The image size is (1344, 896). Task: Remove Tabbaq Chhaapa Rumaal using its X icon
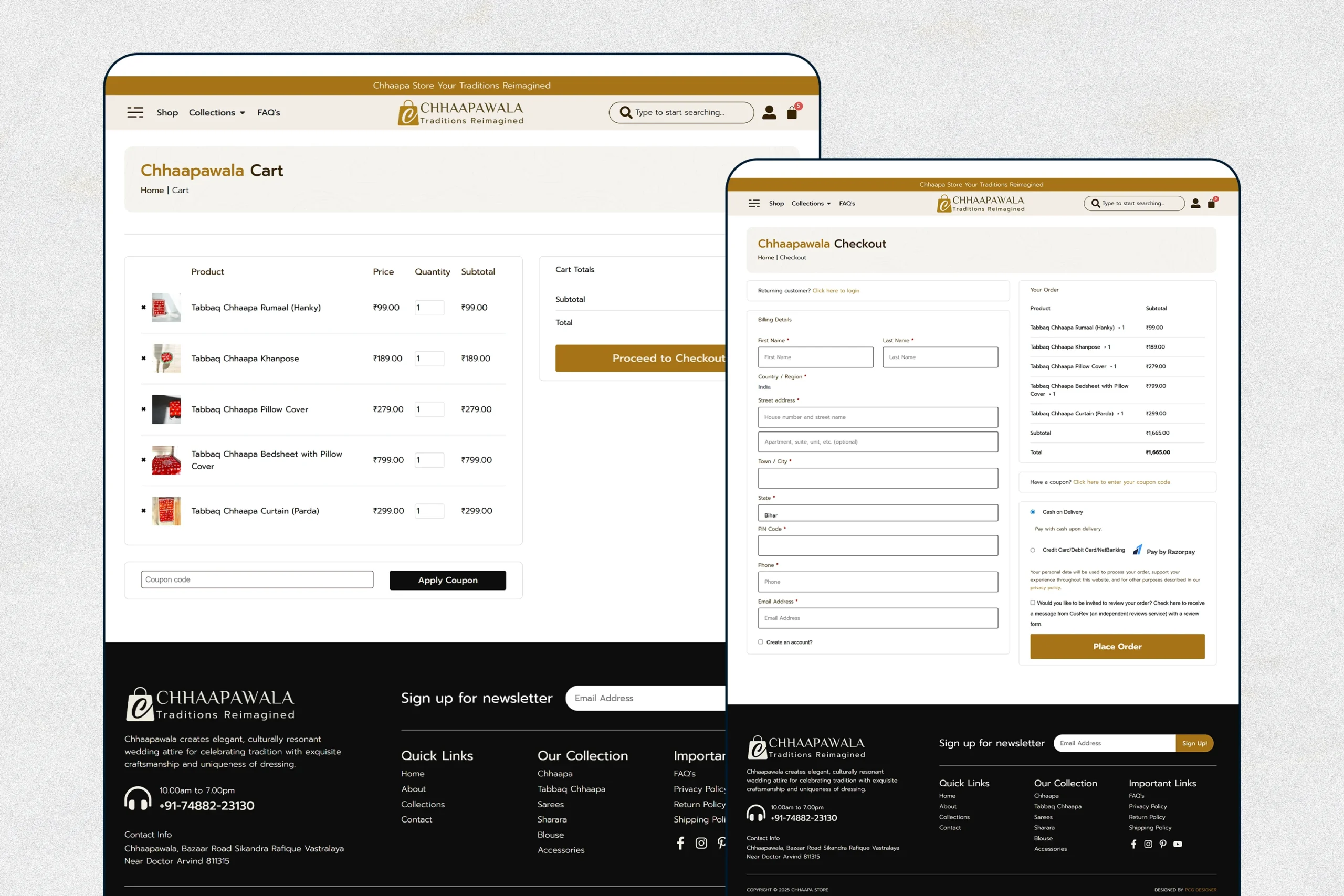144,308
